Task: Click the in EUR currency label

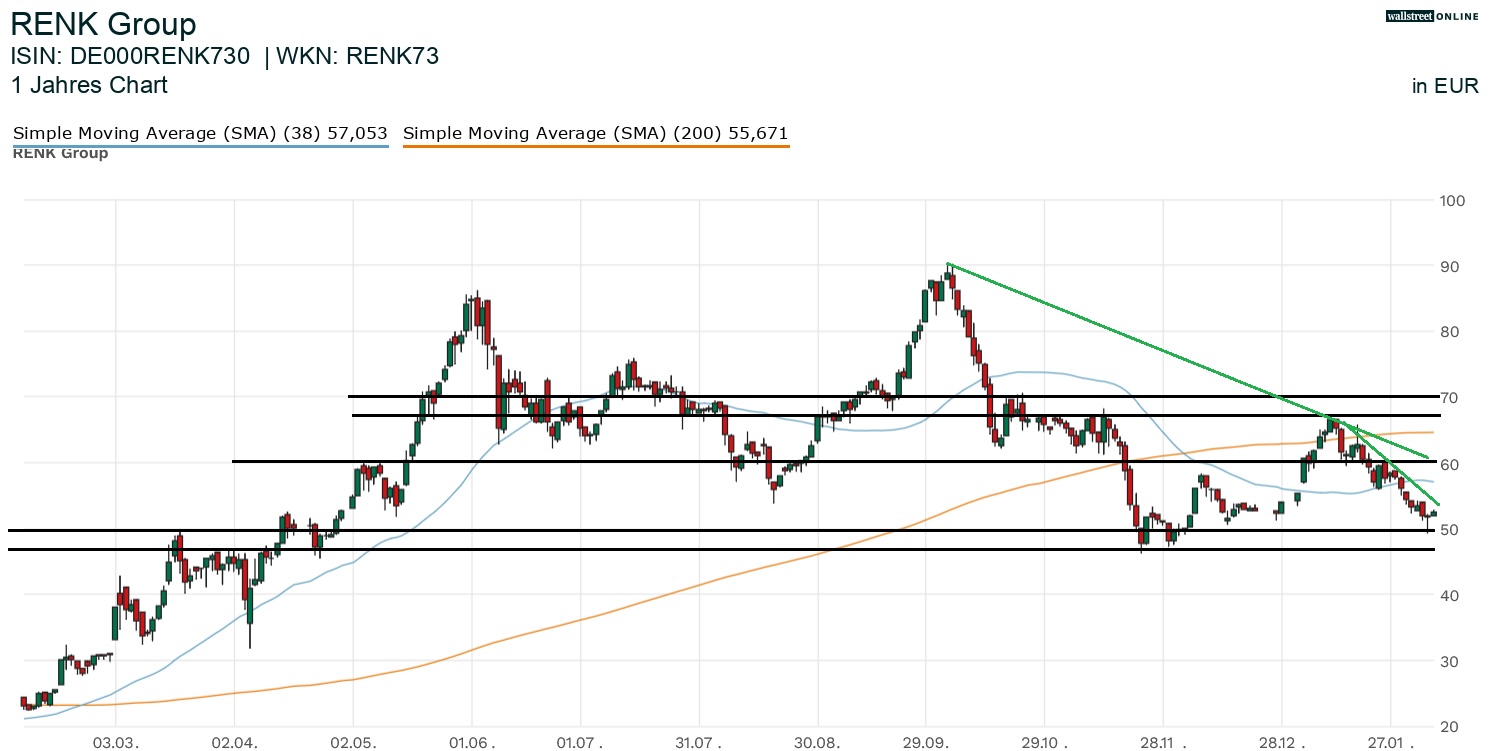Action: tap(1444, 86)
